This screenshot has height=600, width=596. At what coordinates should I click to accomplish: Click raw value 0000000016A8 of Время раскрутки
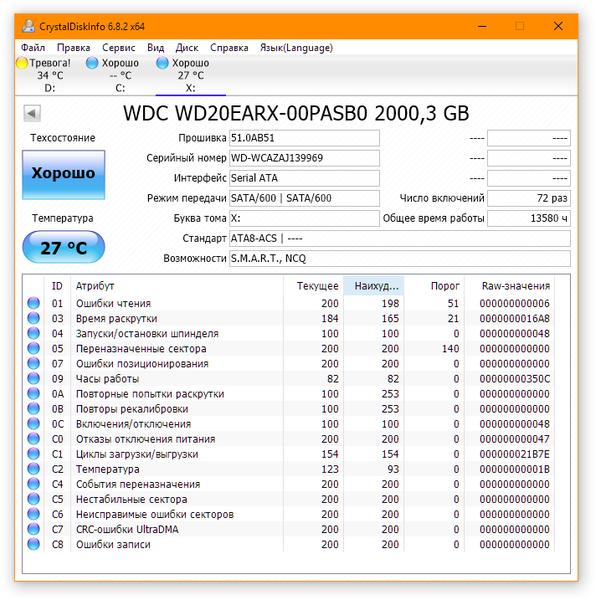pyautogui.click(x=515, y=318)
